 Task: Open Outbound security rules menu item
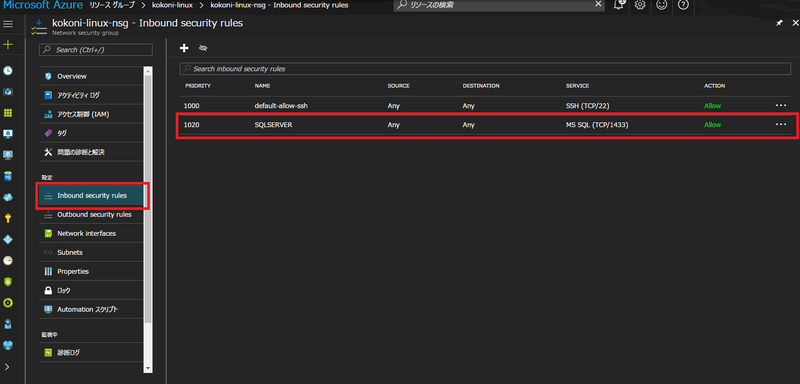coord(91,215)
